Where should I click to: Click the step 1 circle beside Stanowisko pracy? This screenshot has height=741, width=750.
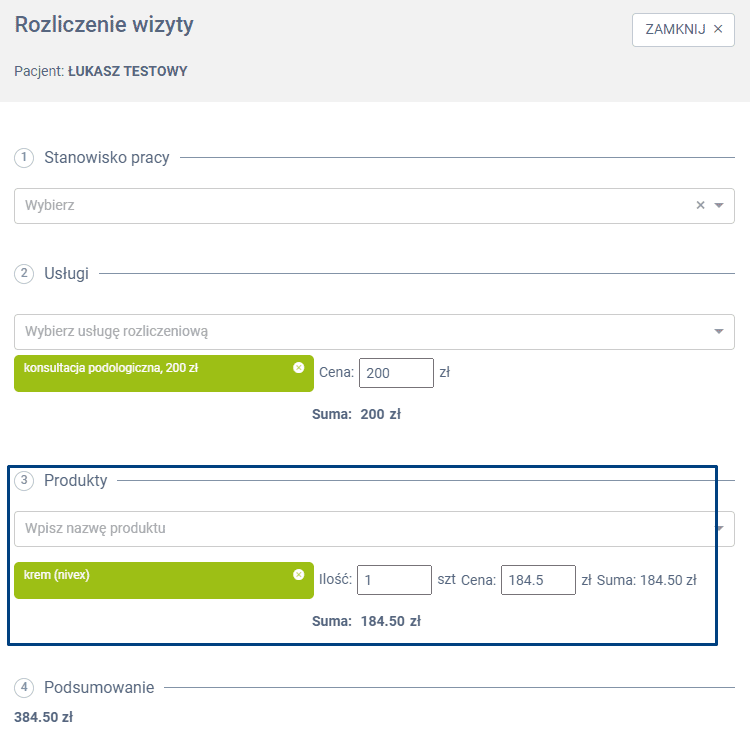pos(24,158)
